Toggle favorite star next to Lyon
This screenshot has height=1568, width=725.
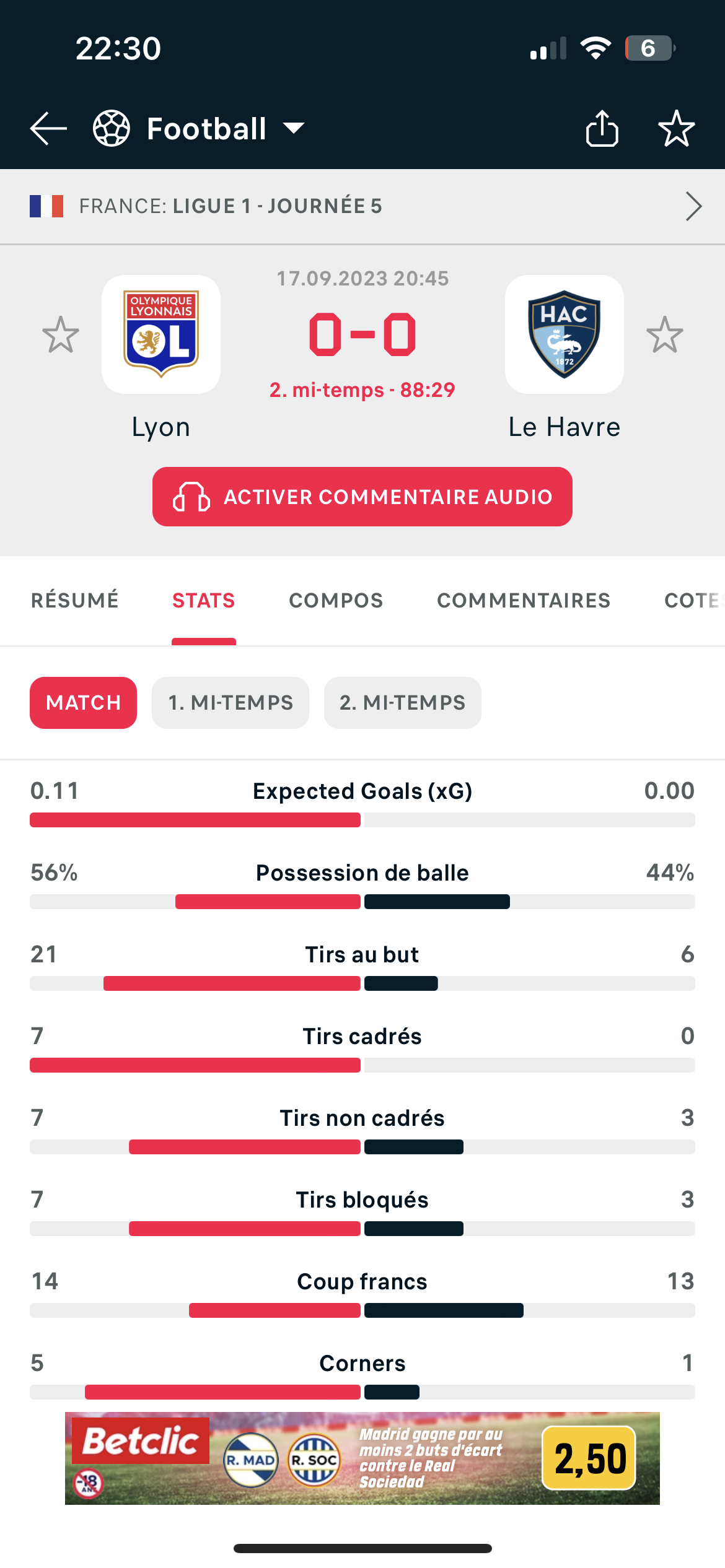[x=61, y=334]
